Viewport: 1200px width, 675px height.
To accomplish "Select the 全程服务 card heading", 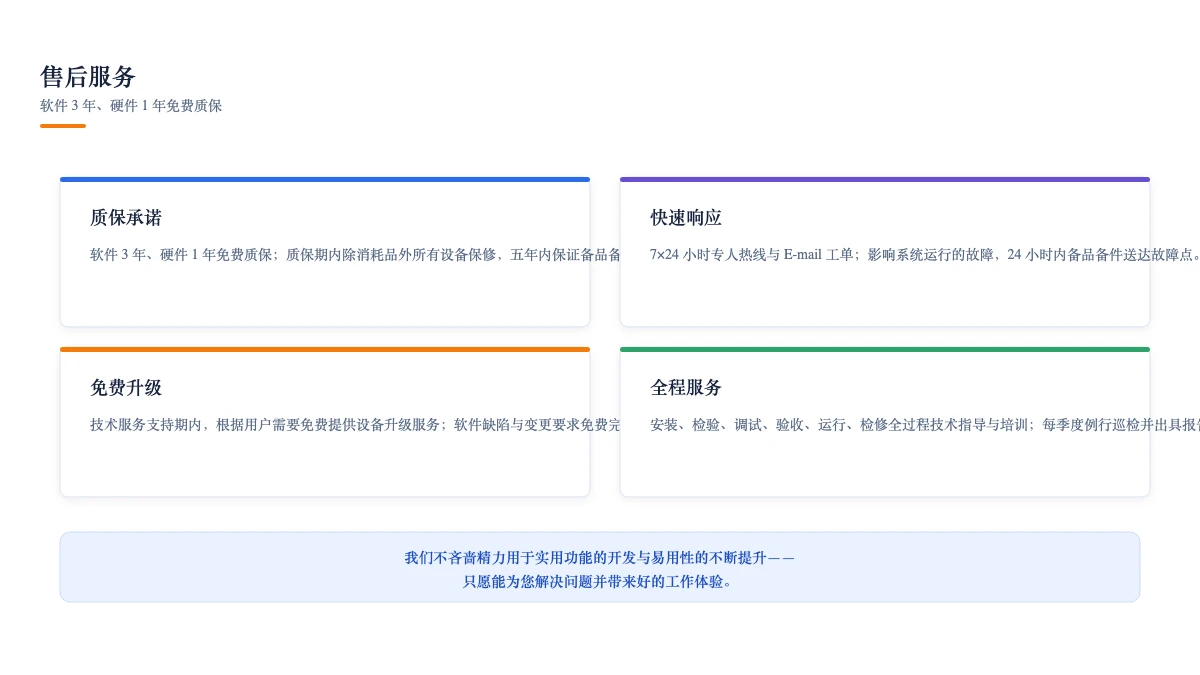I will click(x=686, y=388).
